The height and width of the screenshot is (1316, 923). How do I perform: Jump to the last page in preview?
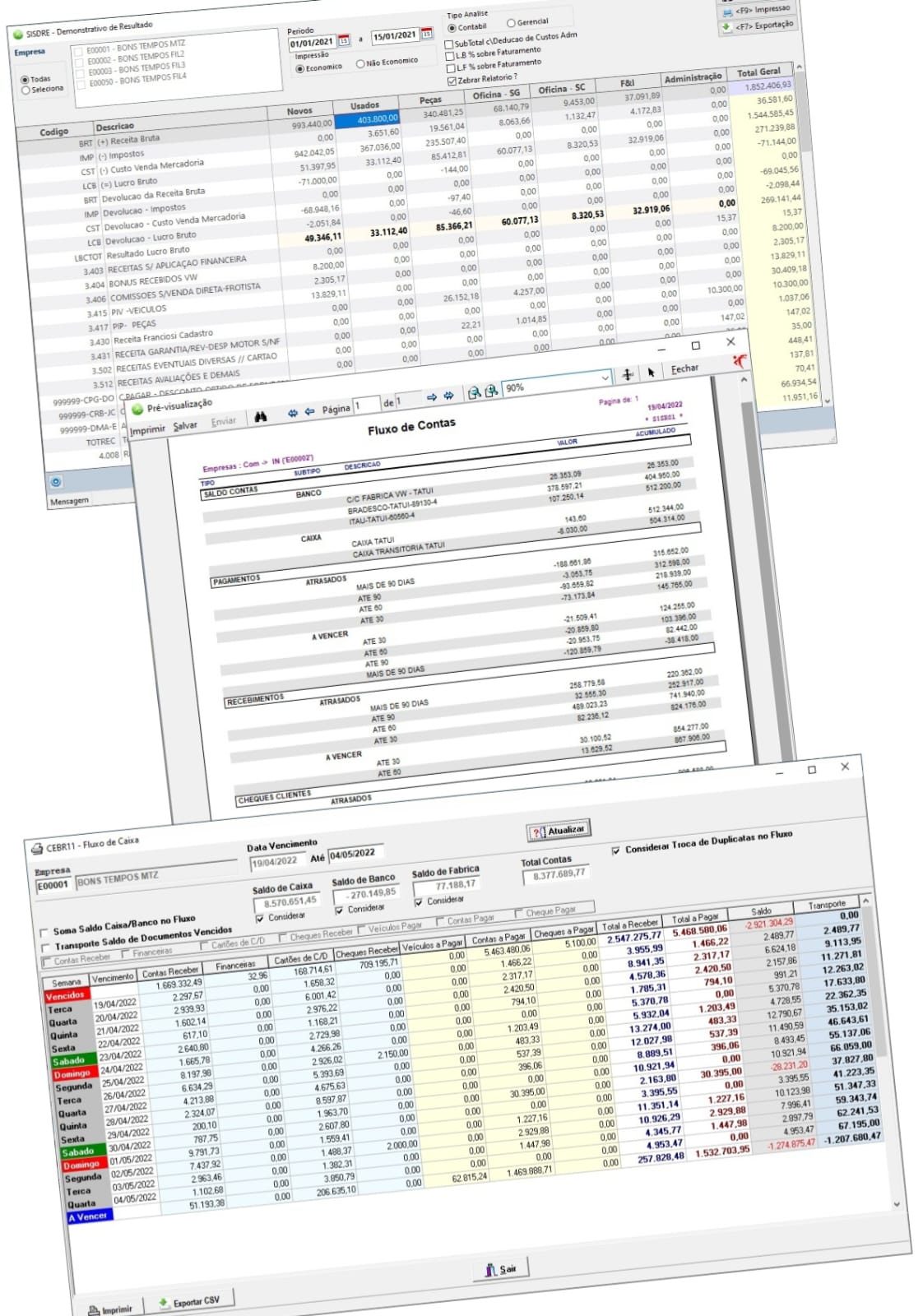coord(448,396)
